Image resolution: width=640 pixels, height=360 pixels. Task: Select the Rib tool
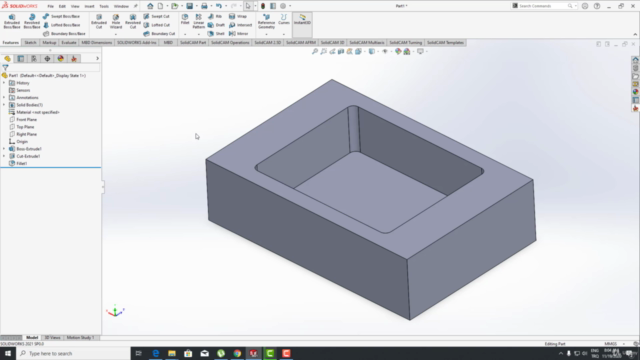click(x=215, y=16)
